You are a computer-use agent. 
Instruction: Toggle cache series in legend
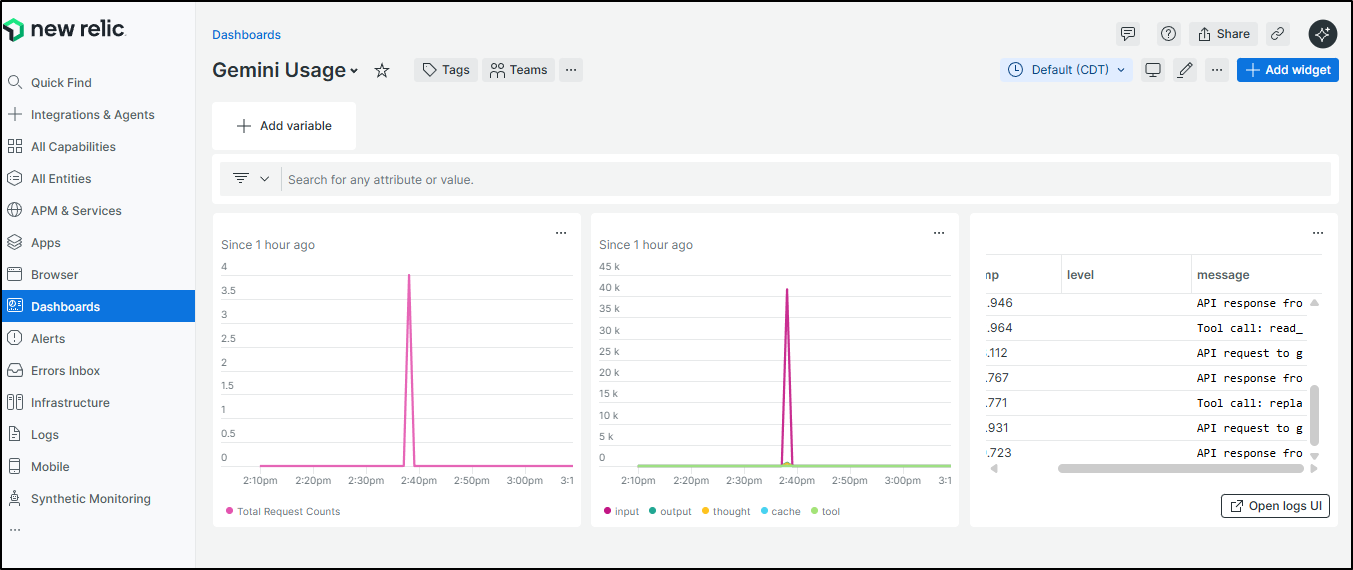coord(780,511)
